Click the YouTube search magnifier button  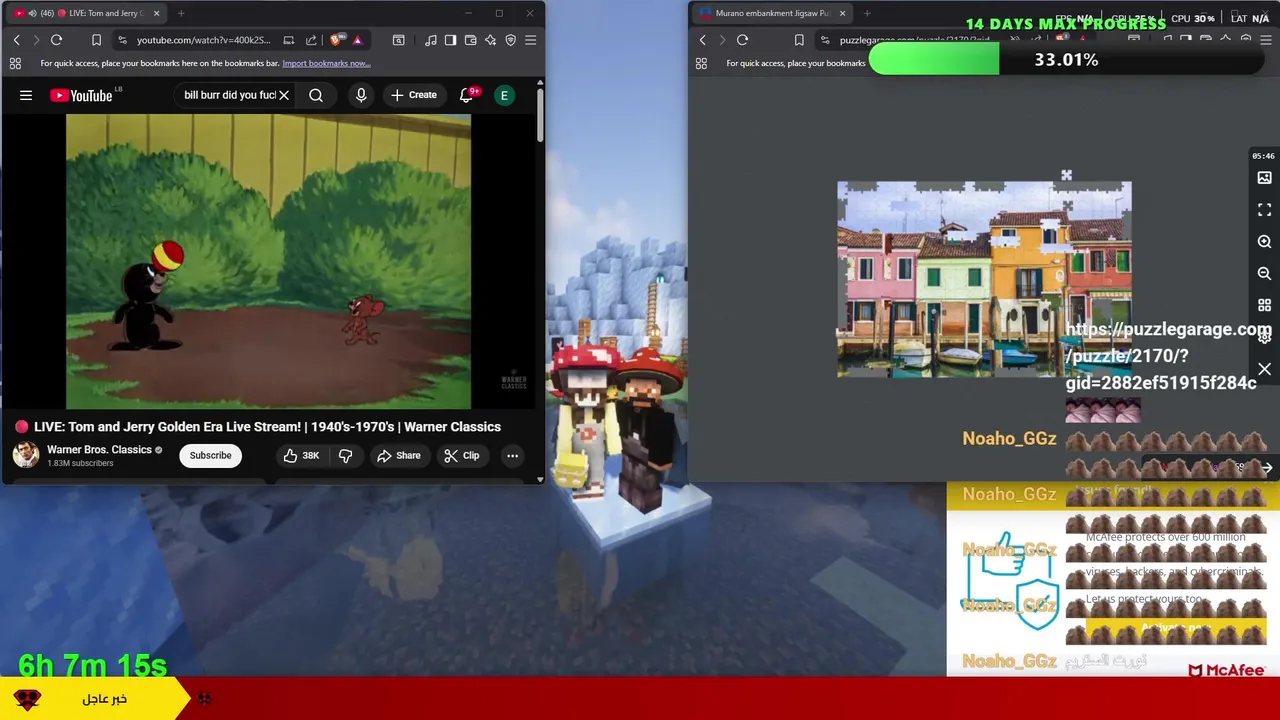coord(316,95)
